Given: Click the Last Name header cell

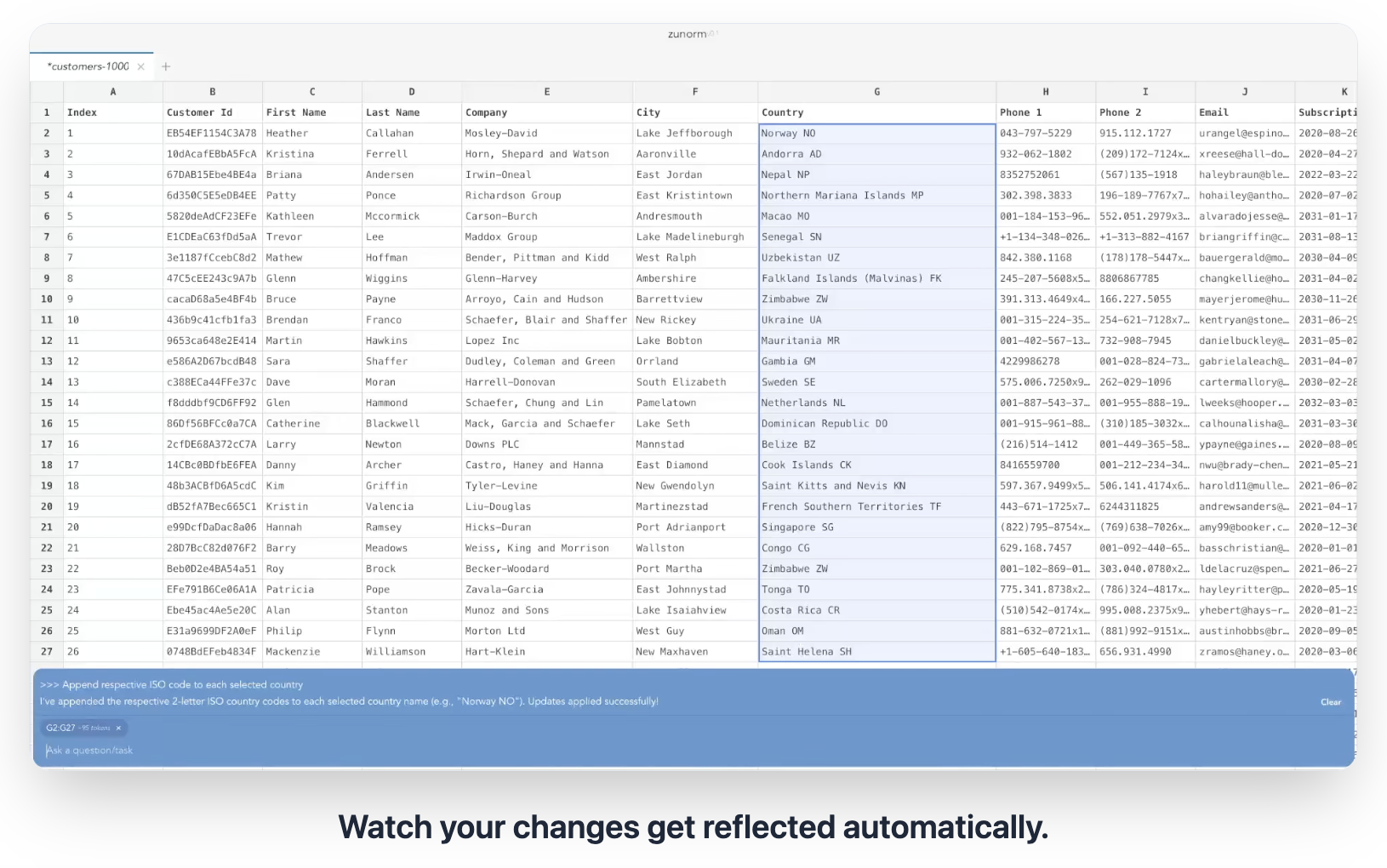Looking at the screenshot, I should tap(412, 112).
